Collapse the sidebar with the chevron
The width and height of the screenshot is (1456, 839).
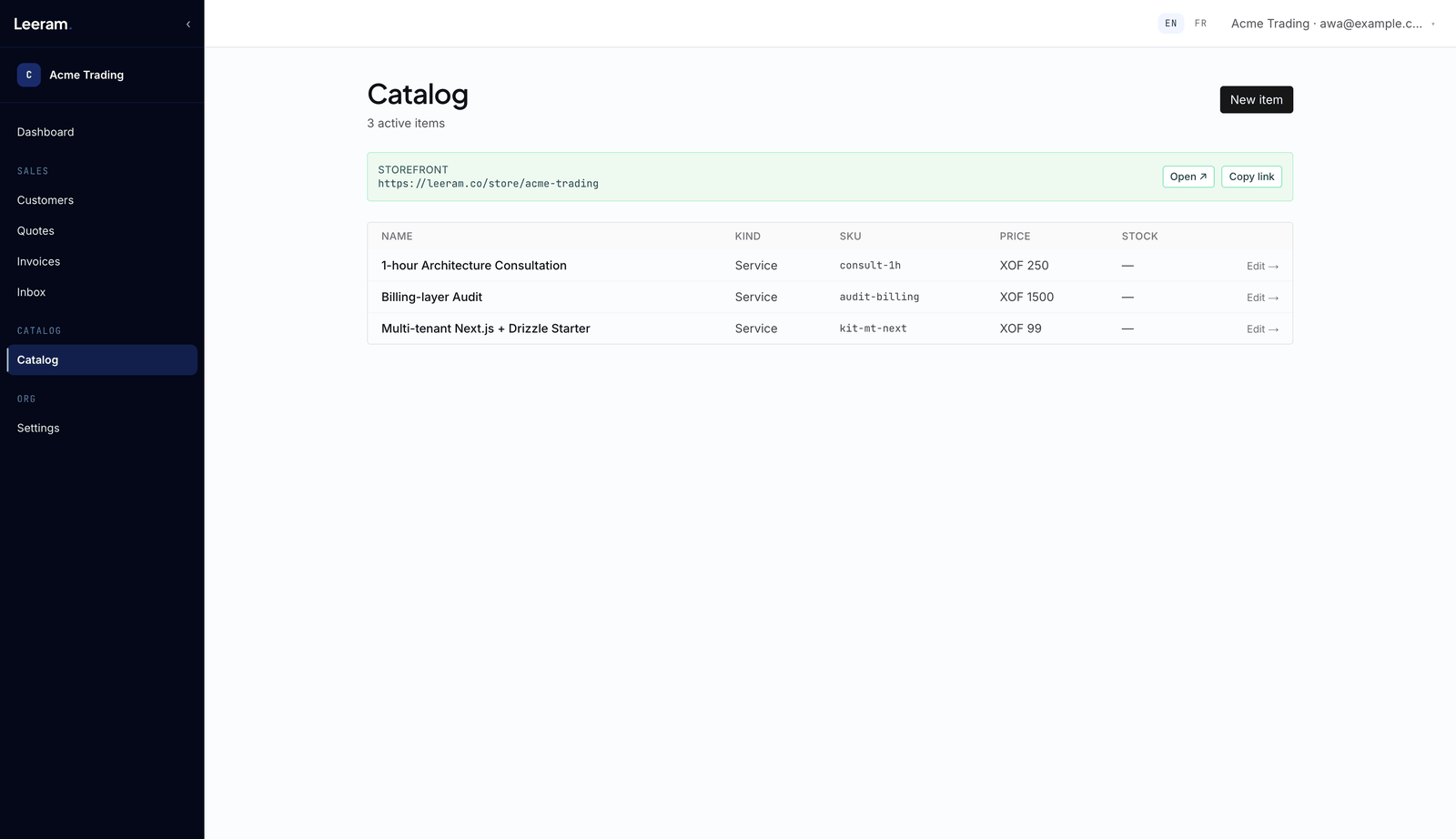(x=188, y=25)
